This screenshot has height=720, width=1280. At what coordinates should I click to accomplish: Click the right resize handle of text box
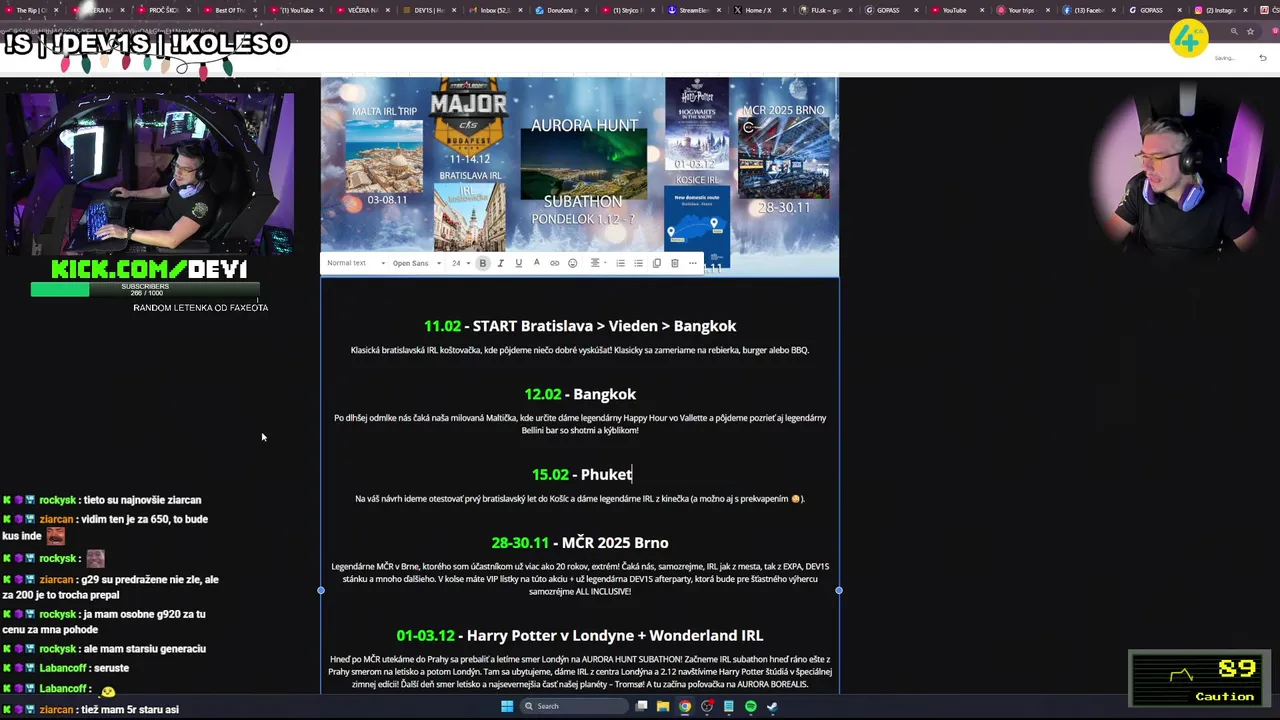pos(839,590)
